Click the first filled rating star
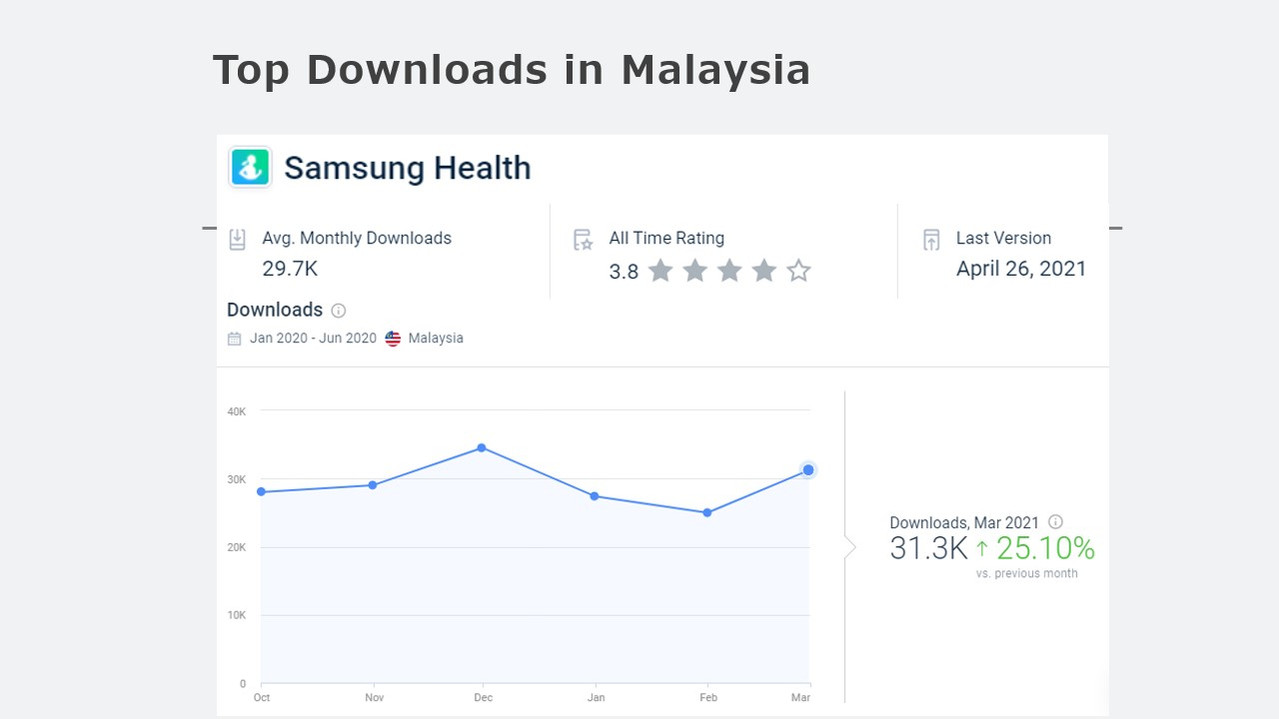The image size is (1279, 719). point(660,271)
